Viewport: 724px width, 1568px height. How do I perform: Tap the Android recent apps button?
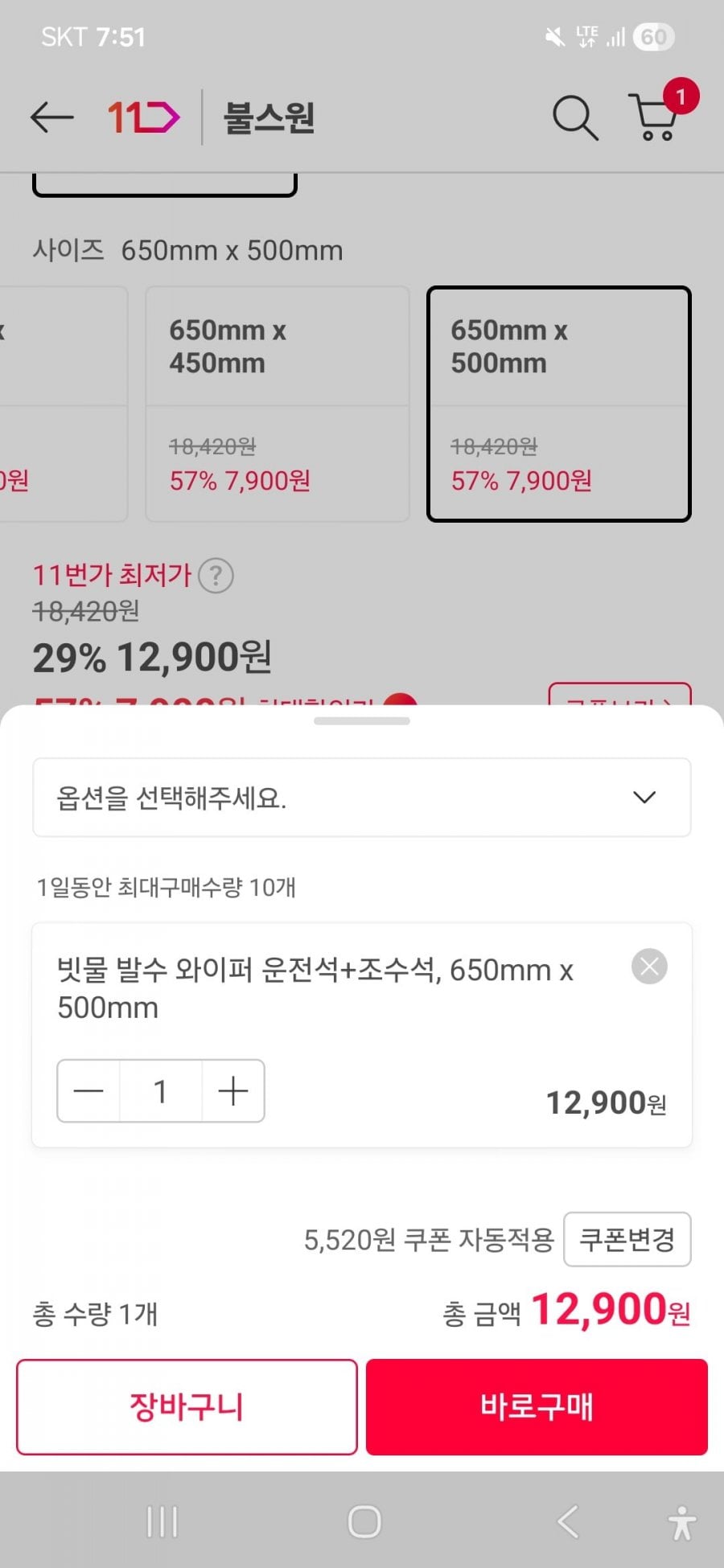tap(162, 1522)
